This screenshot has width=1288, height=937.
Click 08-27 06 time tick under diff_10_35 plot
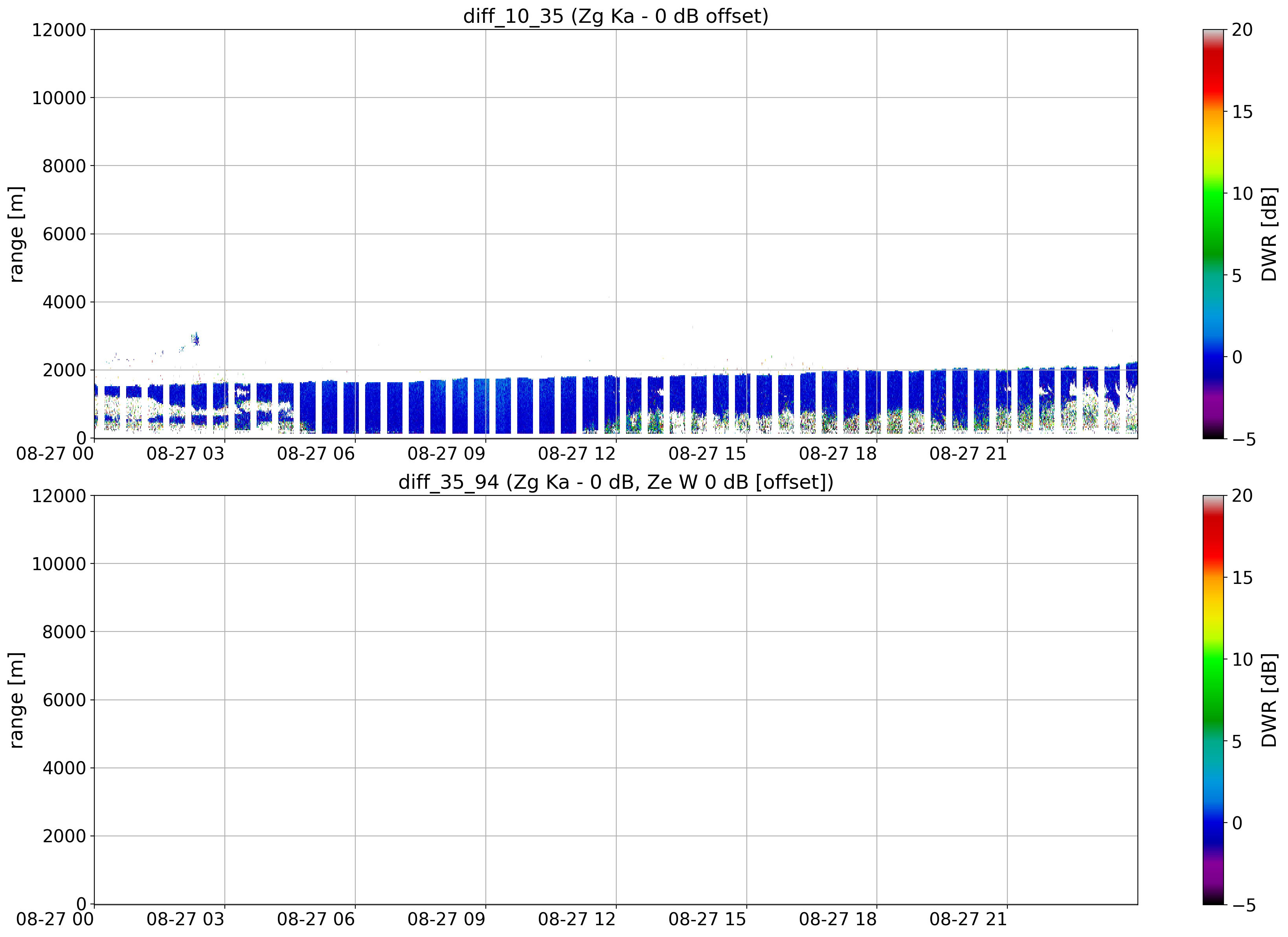point(316,453)
